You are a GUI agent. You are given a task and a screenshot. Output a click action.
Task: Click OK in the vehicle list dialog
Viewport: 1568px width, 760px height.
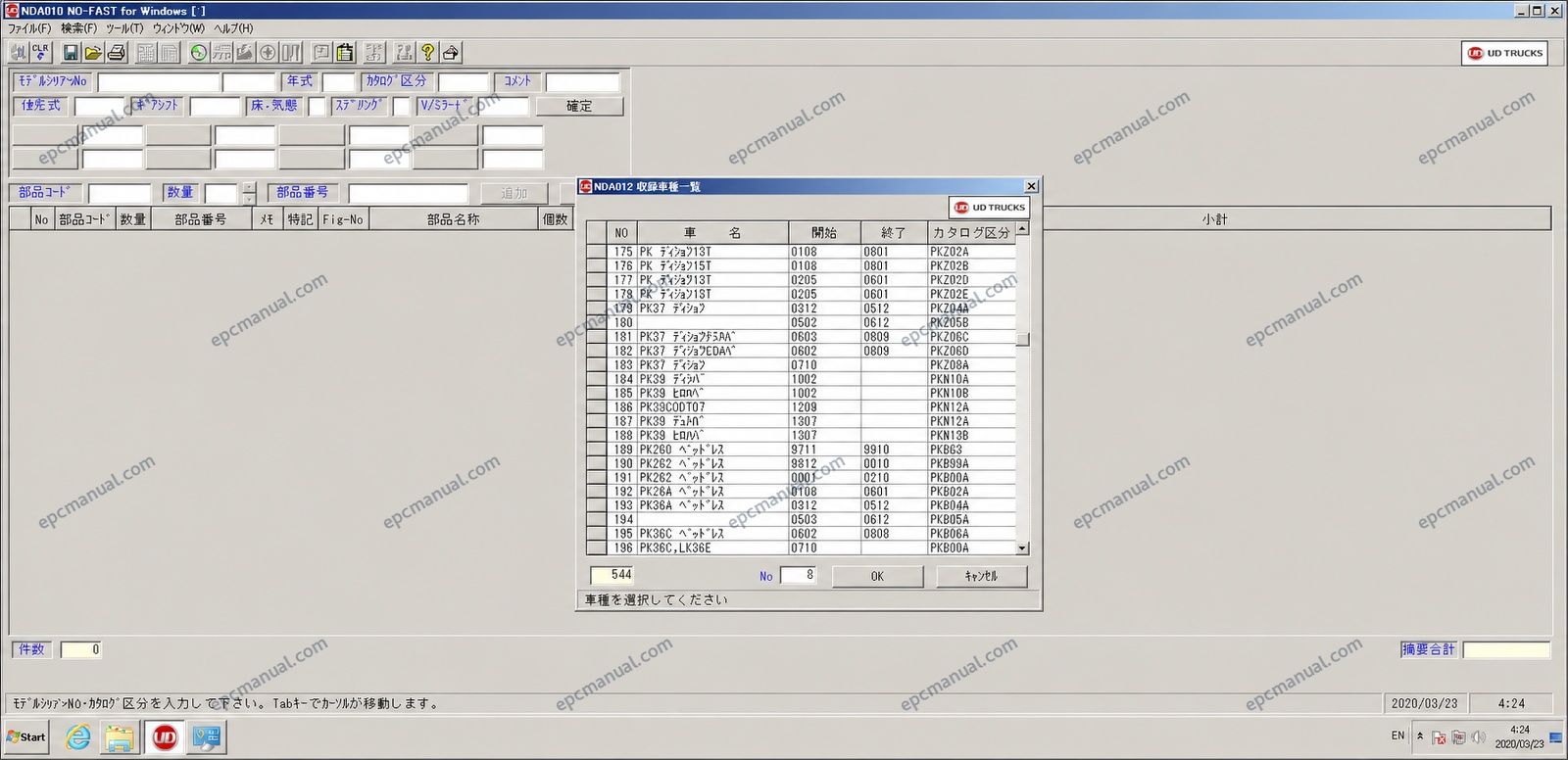click(x=877, y=576)
